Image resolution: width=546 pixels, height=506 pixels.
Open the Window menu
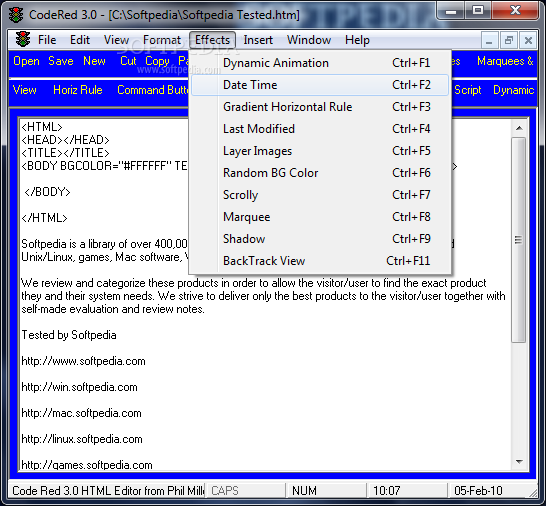coord(309,40)
